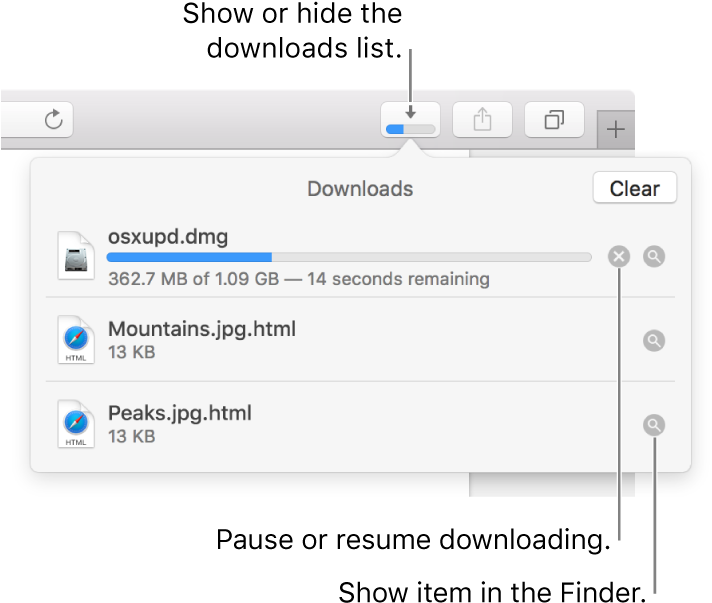712x603 pixels.
Task: Show osxupd.dmg in Finder magnifier
Action: [654, 257]
